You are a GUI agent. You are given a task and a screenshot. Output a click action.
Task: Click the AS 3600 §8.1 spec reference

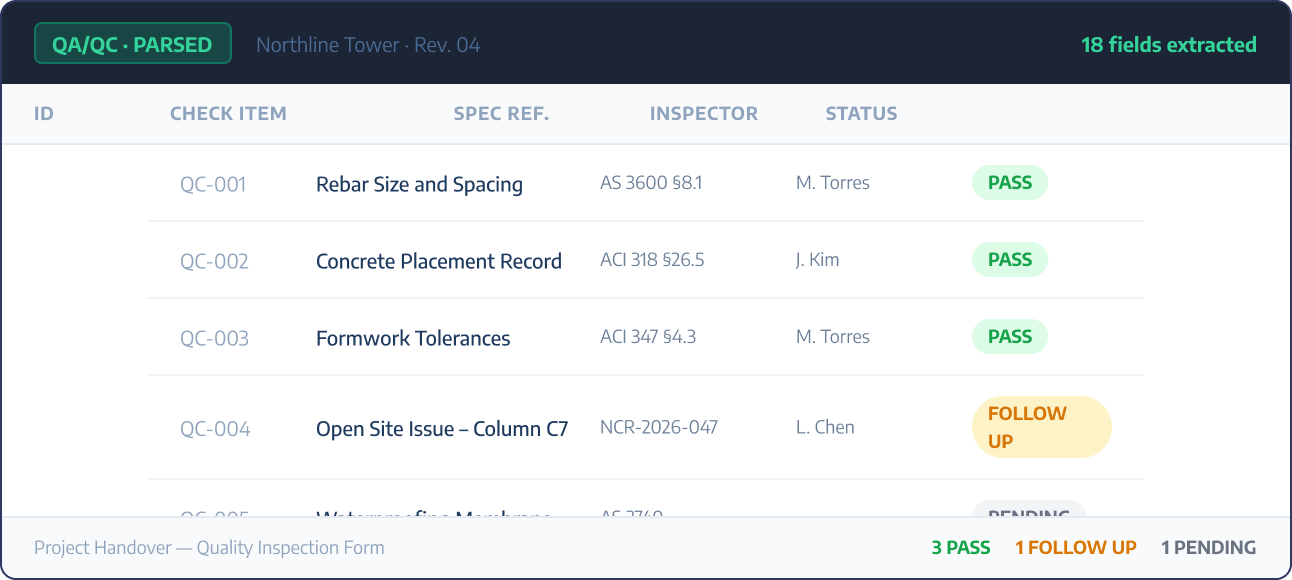651,183
